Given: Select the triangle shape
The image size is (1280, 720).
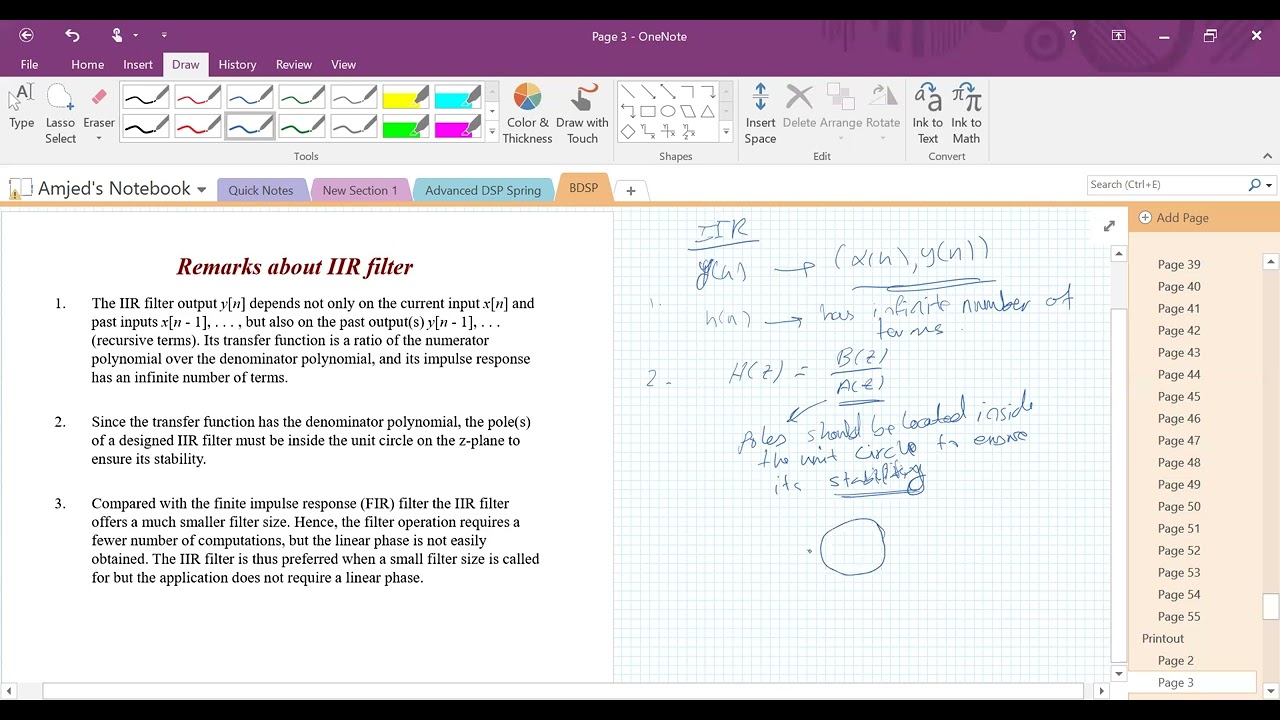Looking at the screenshot, I should [x=708, y=111].
